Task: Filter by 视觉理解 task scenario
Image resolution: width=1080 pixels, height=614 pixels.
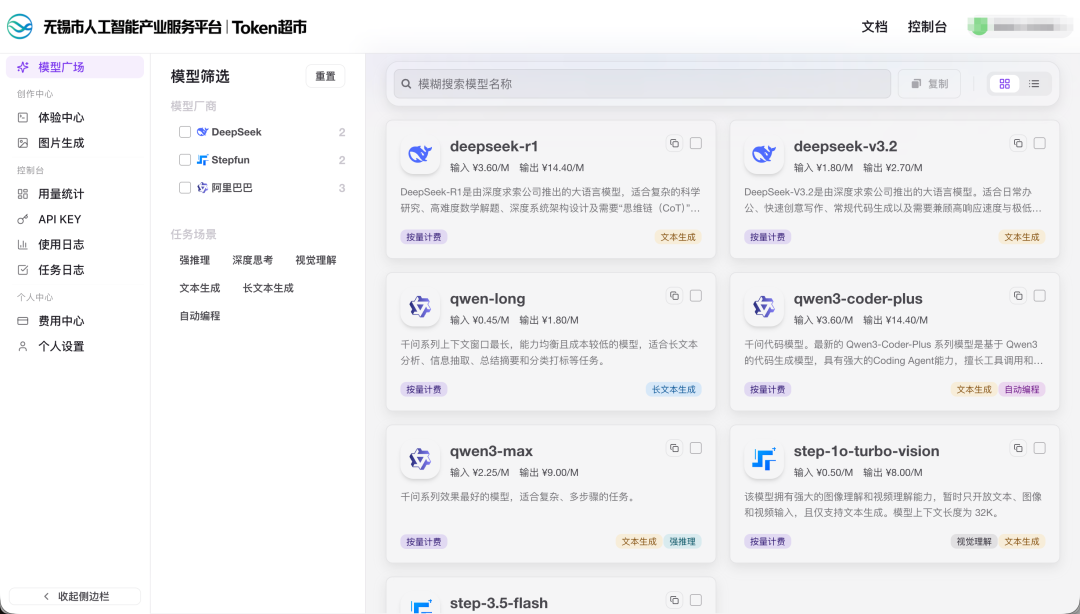Action: tap(316, 260)
